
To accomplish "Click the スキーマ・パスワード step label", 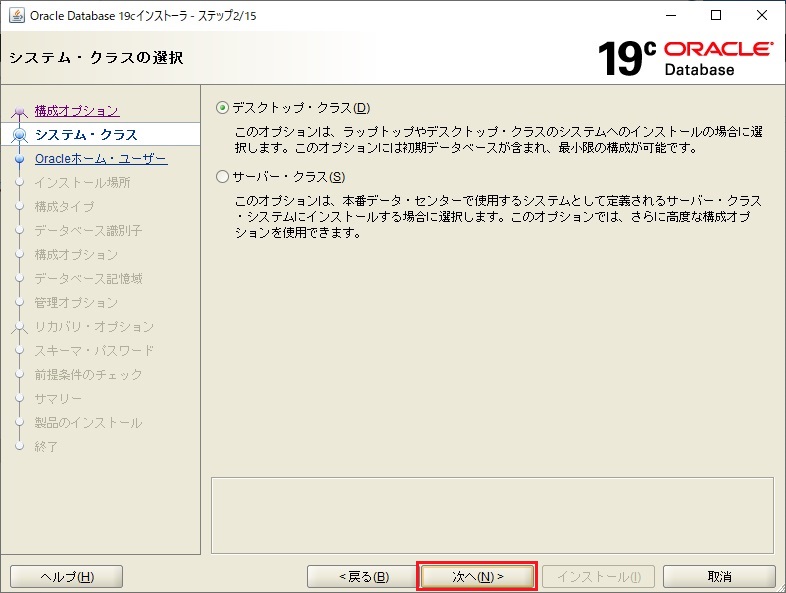I will pos(94,350).
